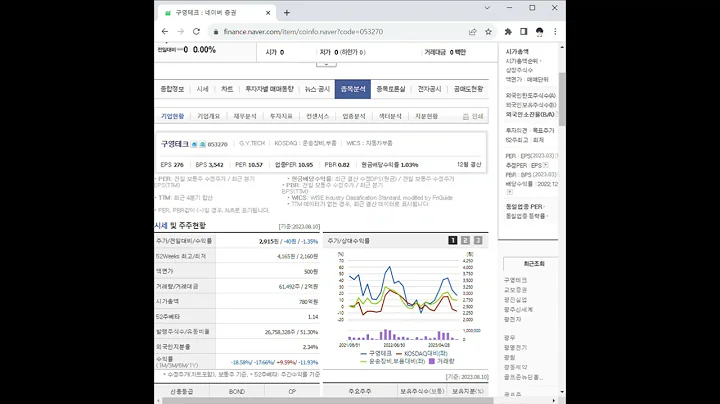The height and width of the screenshot is (404, 720).
Task: Bookmark this page with the star icon
Action: pyautogui.click(x=488, y=32)
